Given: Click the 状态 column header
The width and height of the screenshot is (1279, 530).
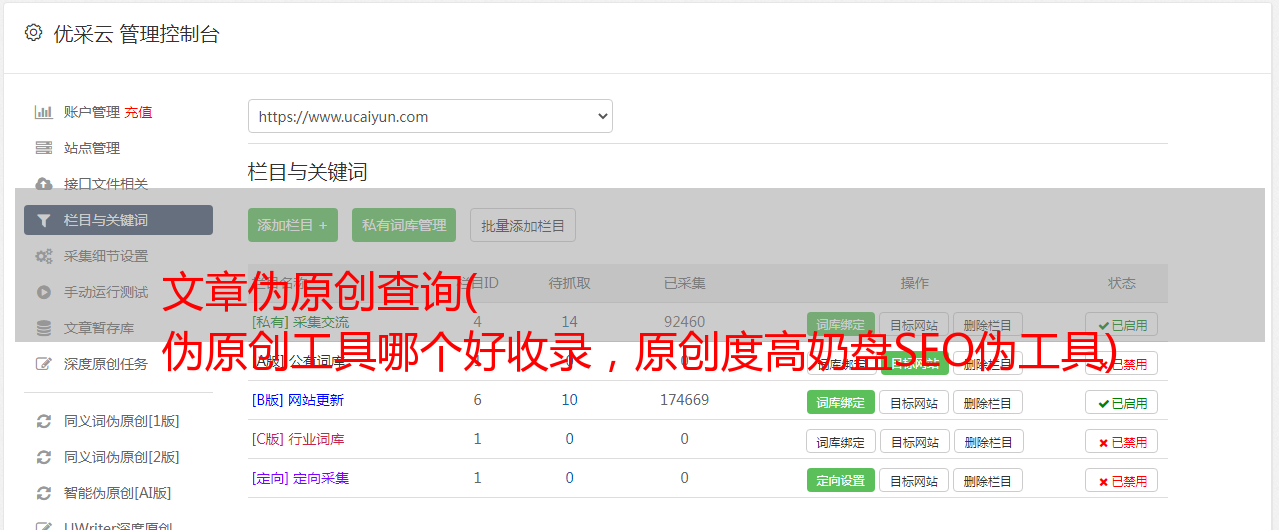Looking at the screenshot, I should tap(1122, 283).
